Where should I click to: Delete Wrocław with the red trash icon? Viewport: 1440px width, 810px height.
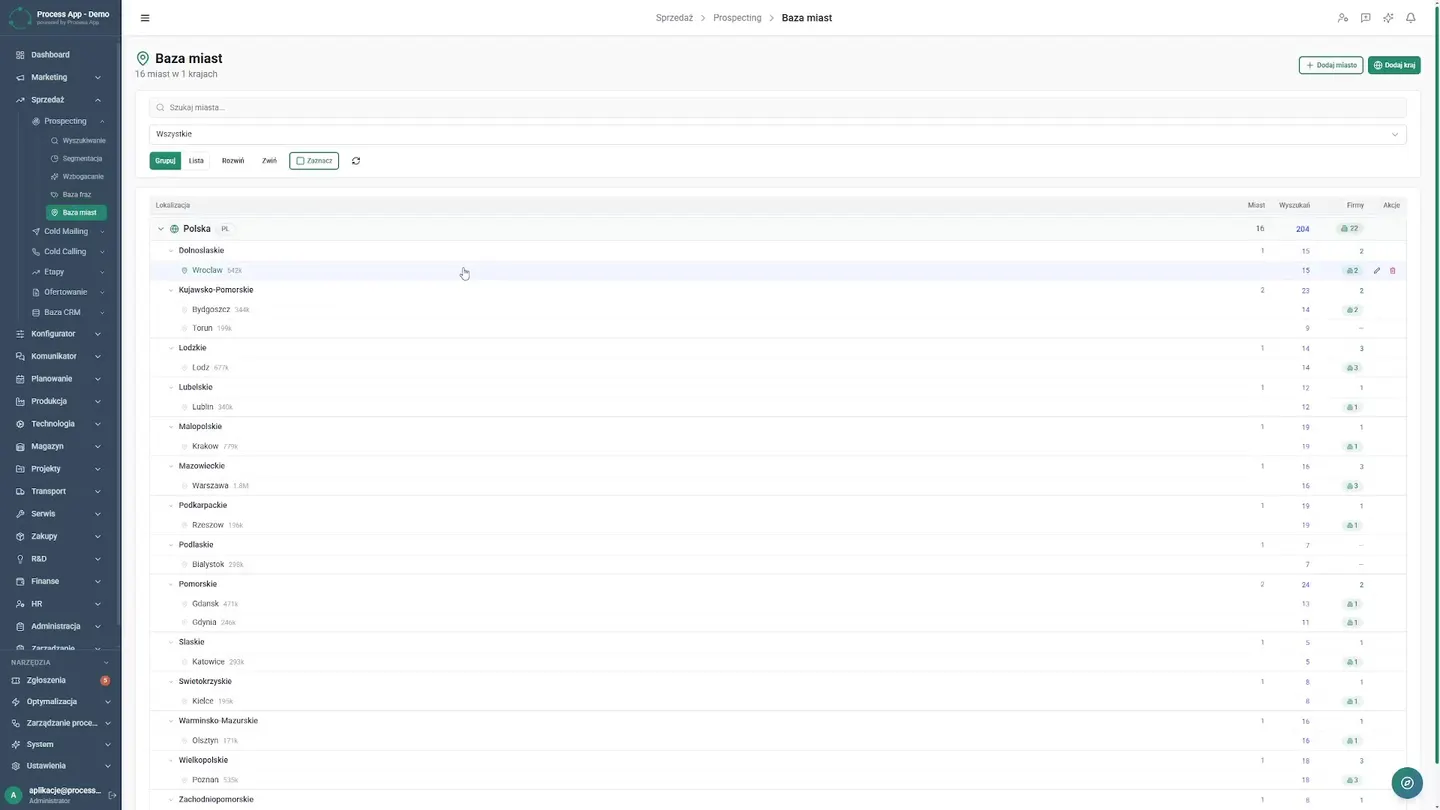pos(1393,271)
